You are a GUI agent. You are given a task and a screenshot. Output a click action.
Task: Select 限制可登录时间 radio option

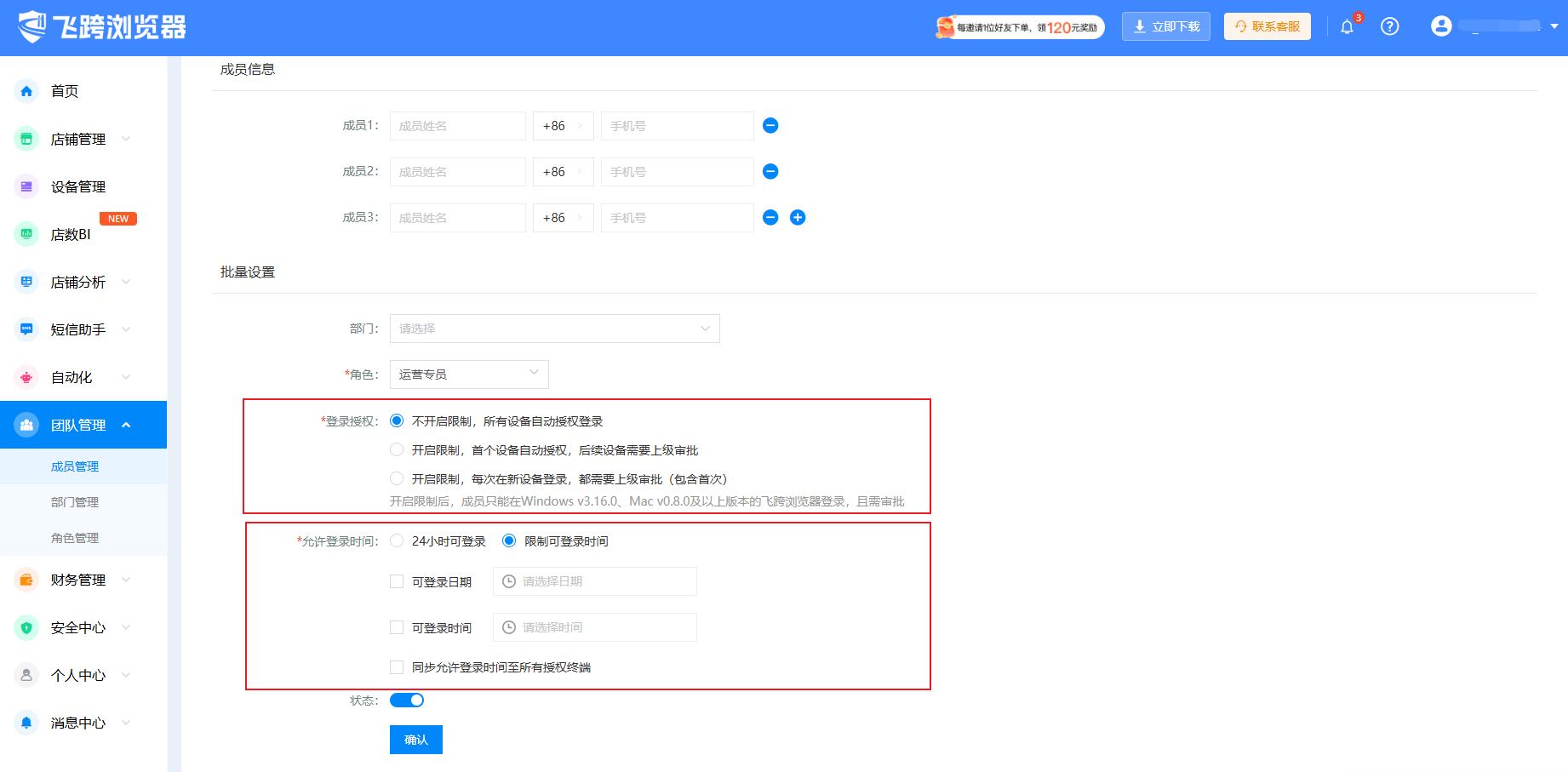[x=509, y=540]
